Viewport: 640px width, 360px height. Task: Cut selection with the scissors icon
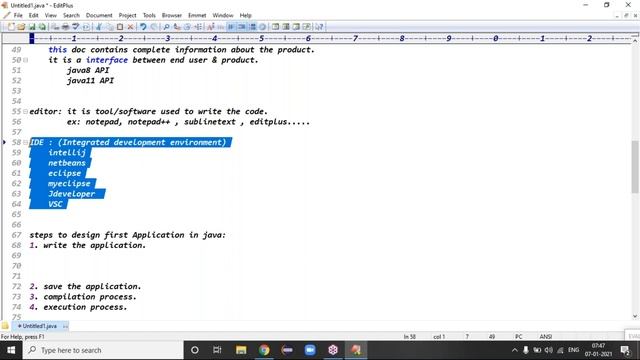(x=99, y=27)
